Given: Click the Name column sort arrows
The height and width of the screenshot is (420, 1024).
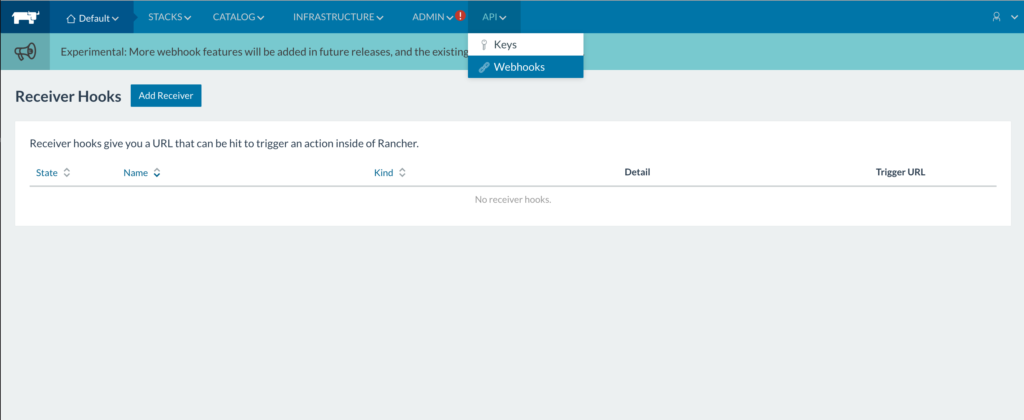Looking at the screenshot, I should (x=157, y=173).
